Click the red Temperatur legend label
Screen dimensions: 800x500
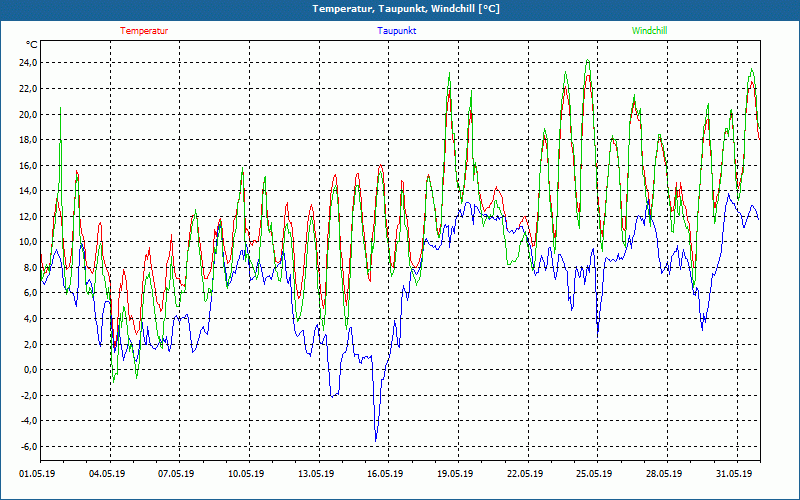click(x=144, y=31)
